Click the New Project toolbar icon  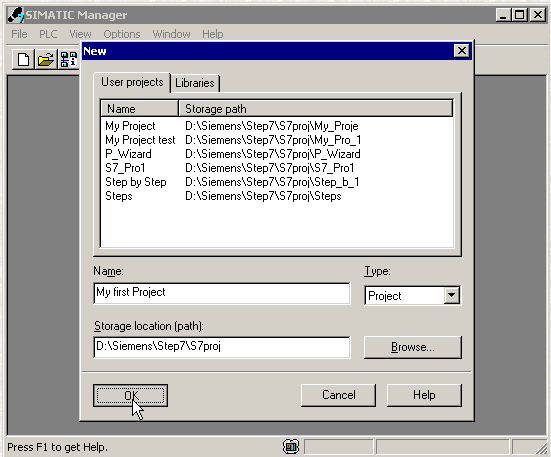(x=23, y=59)
